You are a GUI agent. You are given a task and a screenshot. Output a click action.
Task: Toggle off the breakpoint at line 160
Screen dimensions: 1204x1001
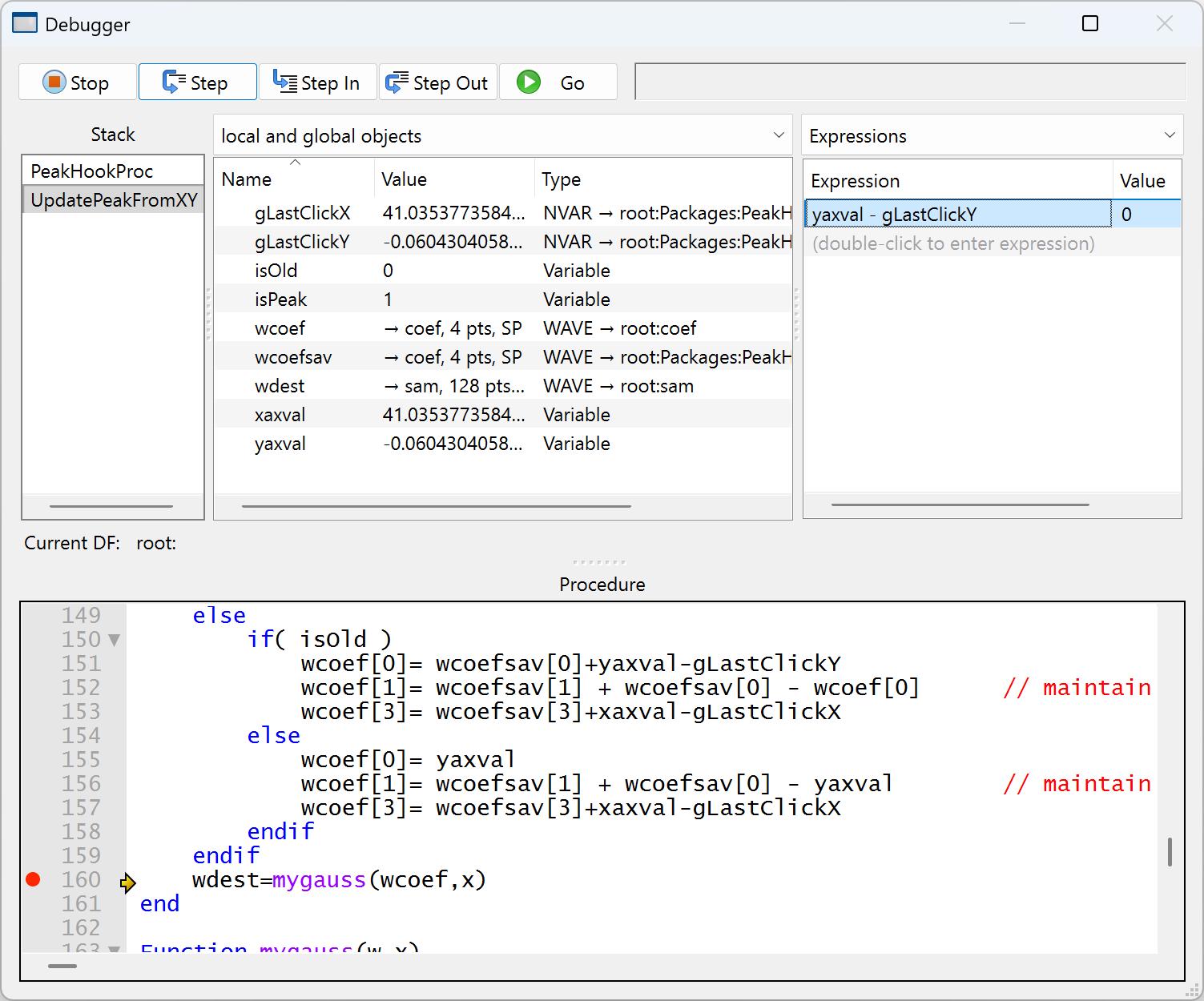point(33,879)
